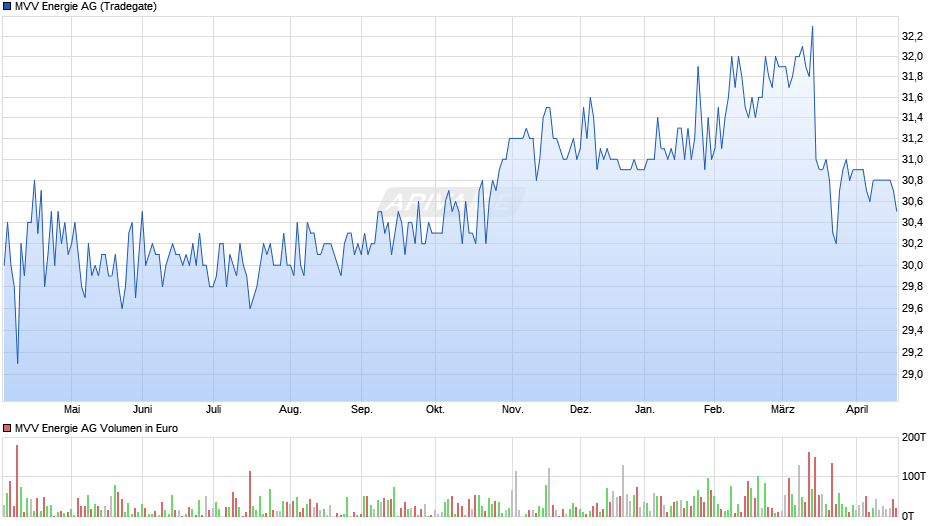This screenshot has width=940, height=526.
Task: Click the 'Jan.' month label
Action: [x=644, y=409]
